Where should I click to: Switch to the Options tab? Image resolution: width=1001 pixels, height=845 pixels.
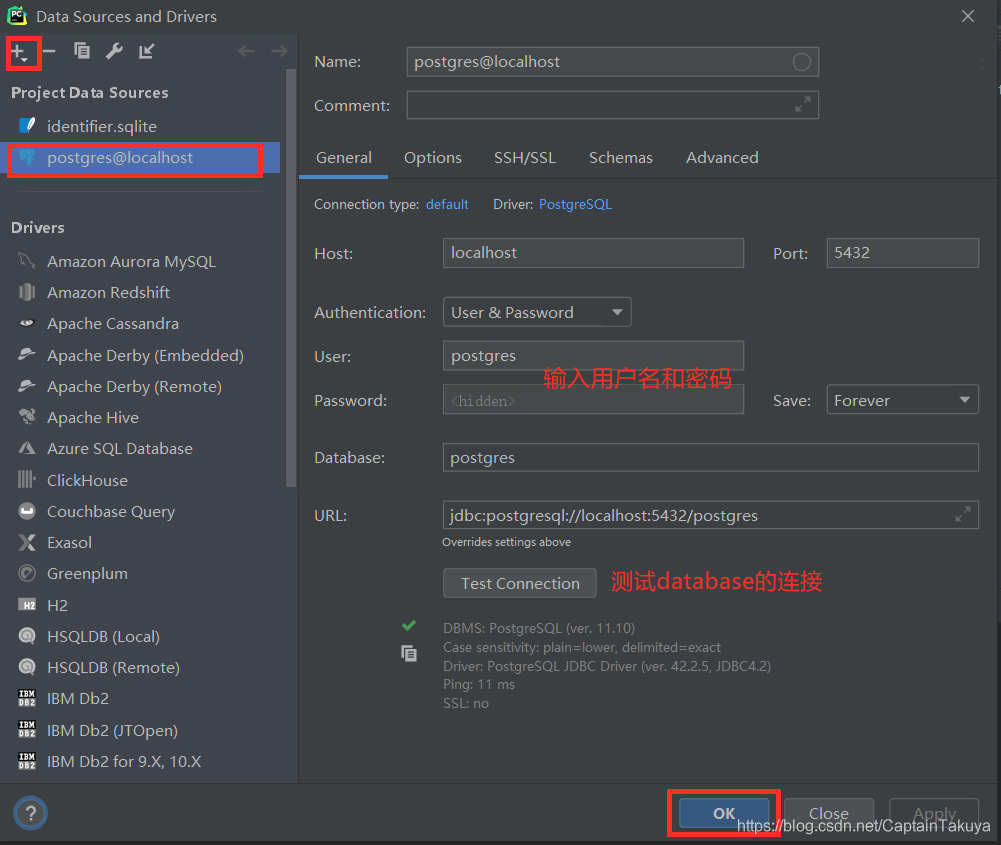tap(433, 158)
